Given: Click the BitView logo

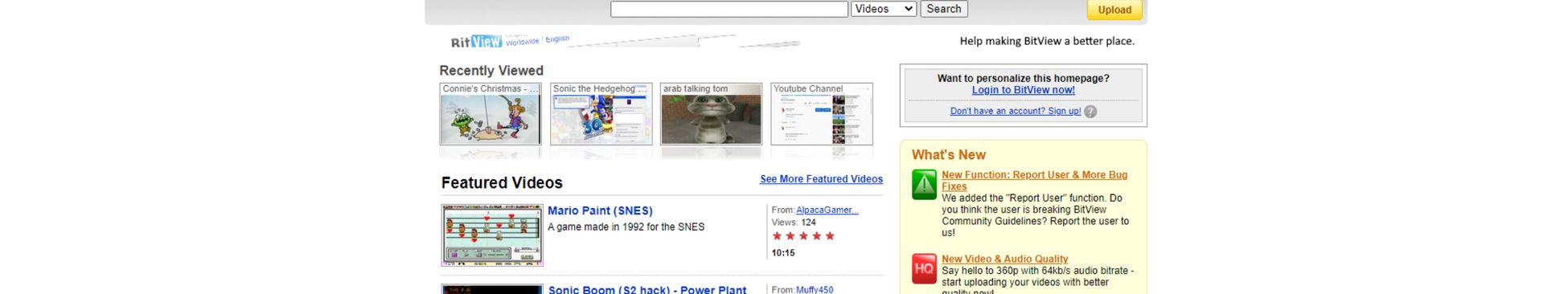Looking at the screenshot, I should click(x=476, y=41).
